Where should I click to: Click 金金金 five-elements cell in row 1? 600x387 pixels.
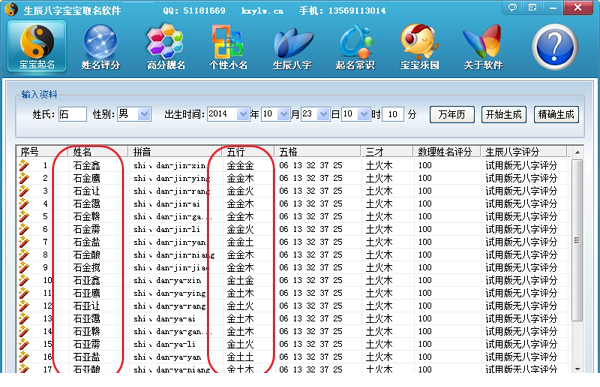pos(240,165)
